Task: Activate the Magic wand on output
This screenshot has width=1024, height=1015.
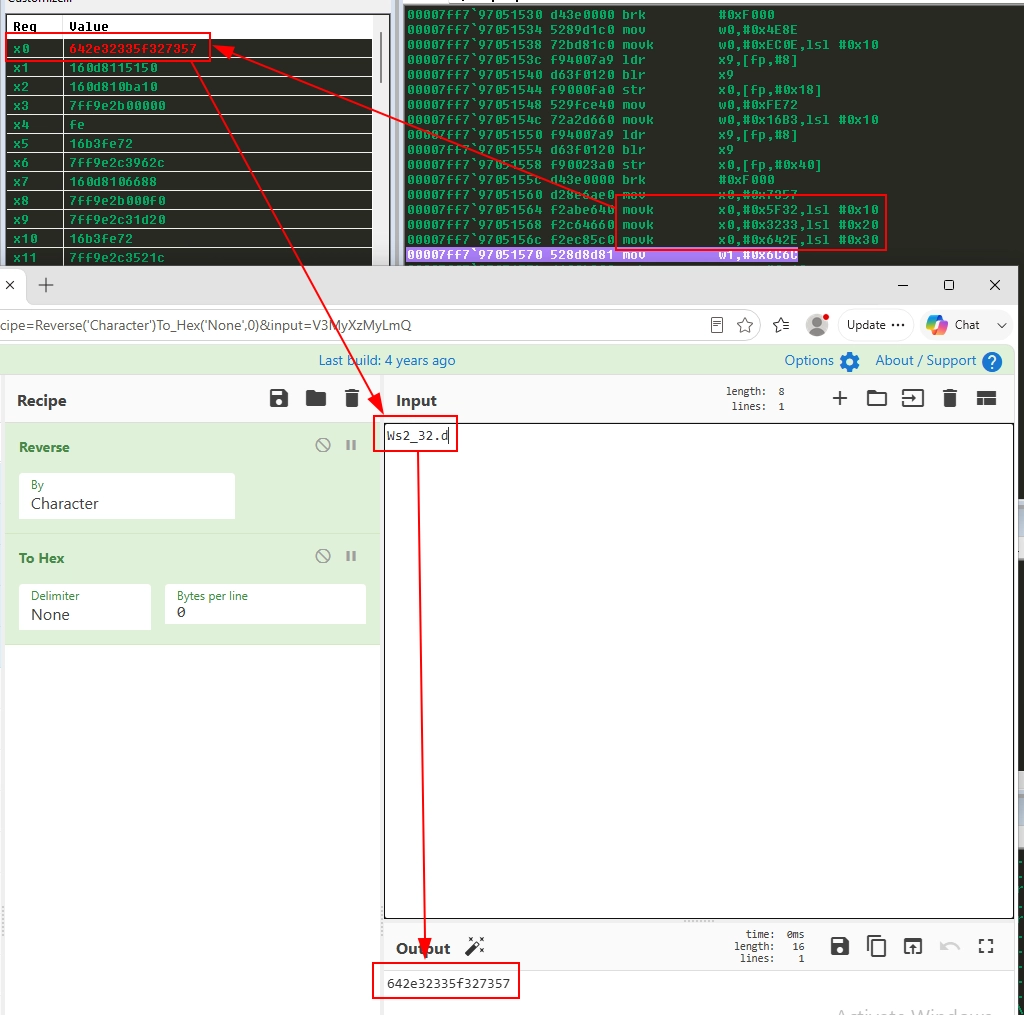Action: tap(475, 946)
